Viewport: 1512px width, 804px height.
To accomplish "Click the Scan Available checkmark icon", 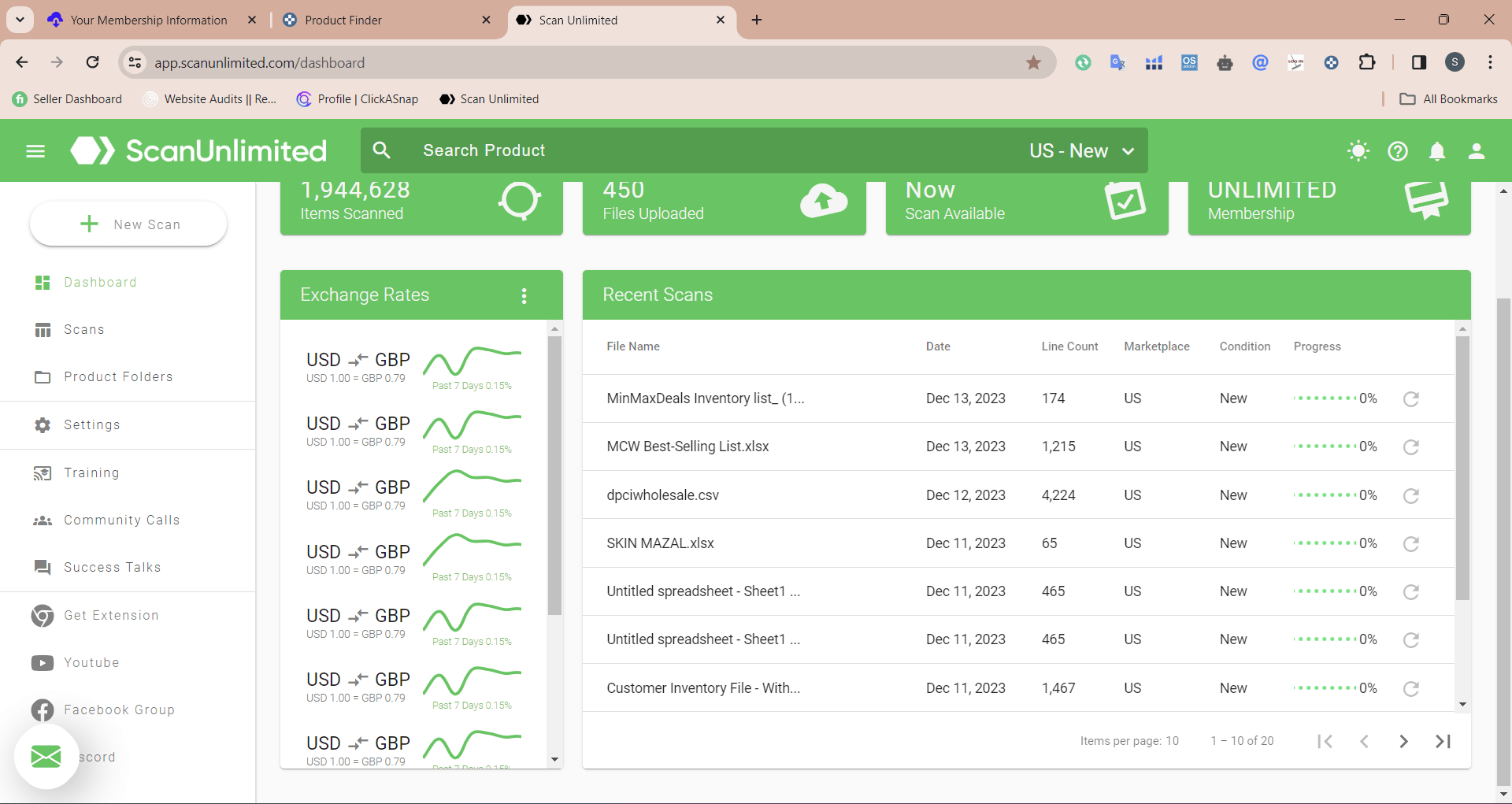I will [1125, 200].
